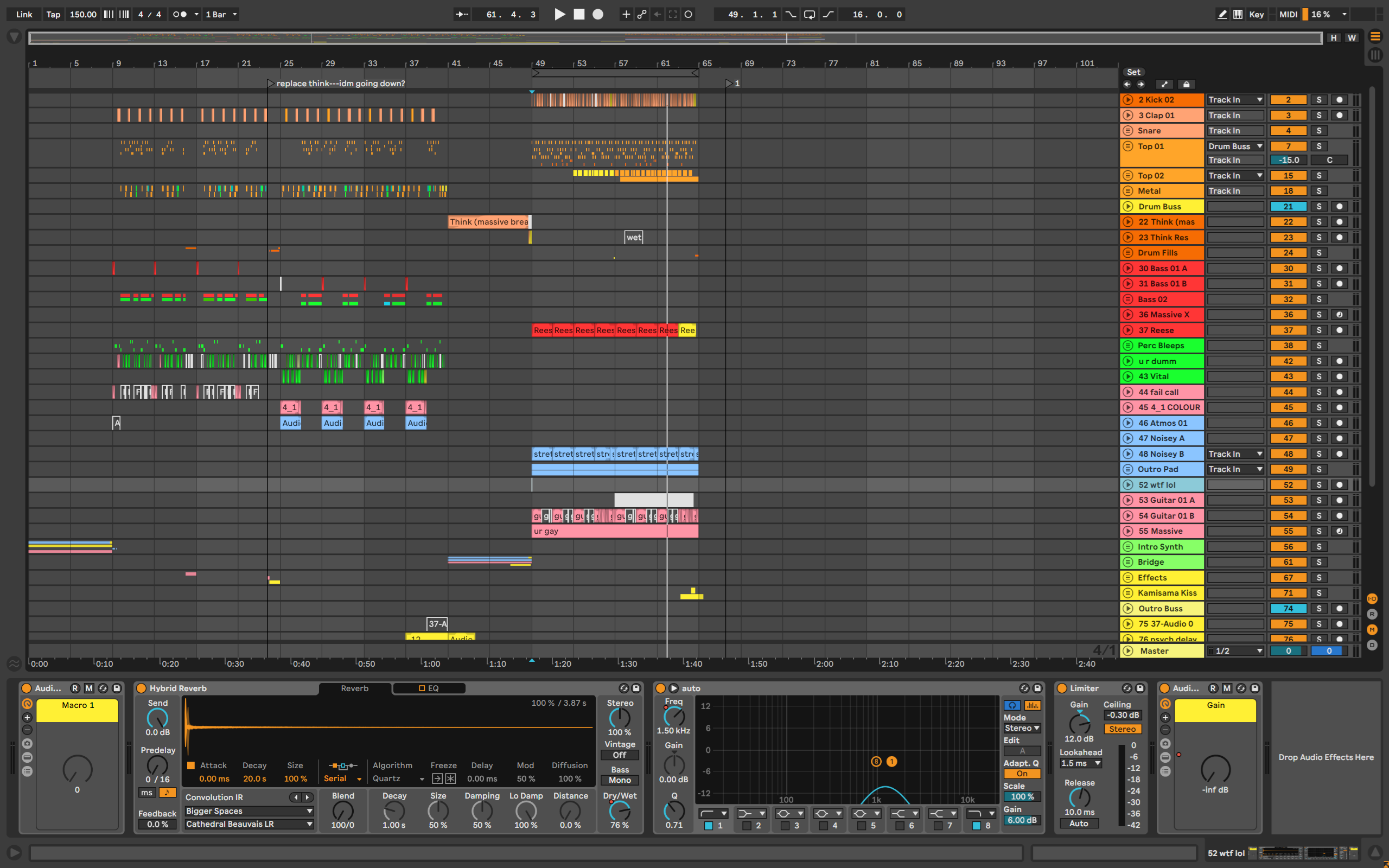The image size is (1389, 868).
Task: Toggle the Computer MIDI Keyboard icon
Action: [x=1238, y=14]
